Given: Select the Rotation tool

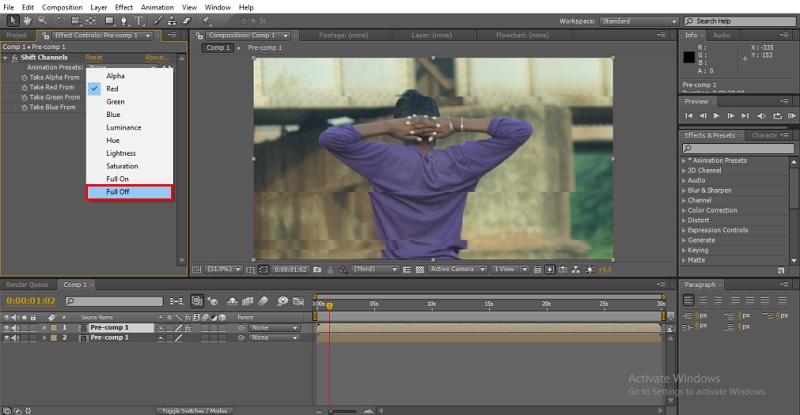Looking at the screenshot, I should [61, 21].
